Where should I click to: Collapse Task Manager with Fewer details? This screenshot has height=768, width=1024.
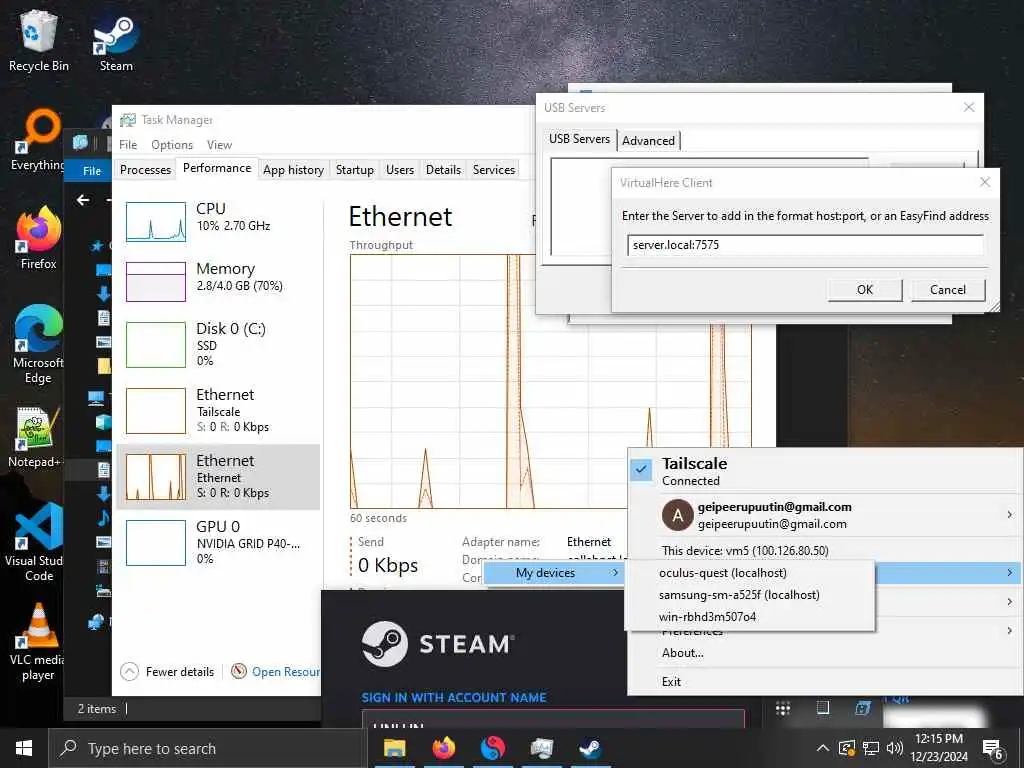168,671
